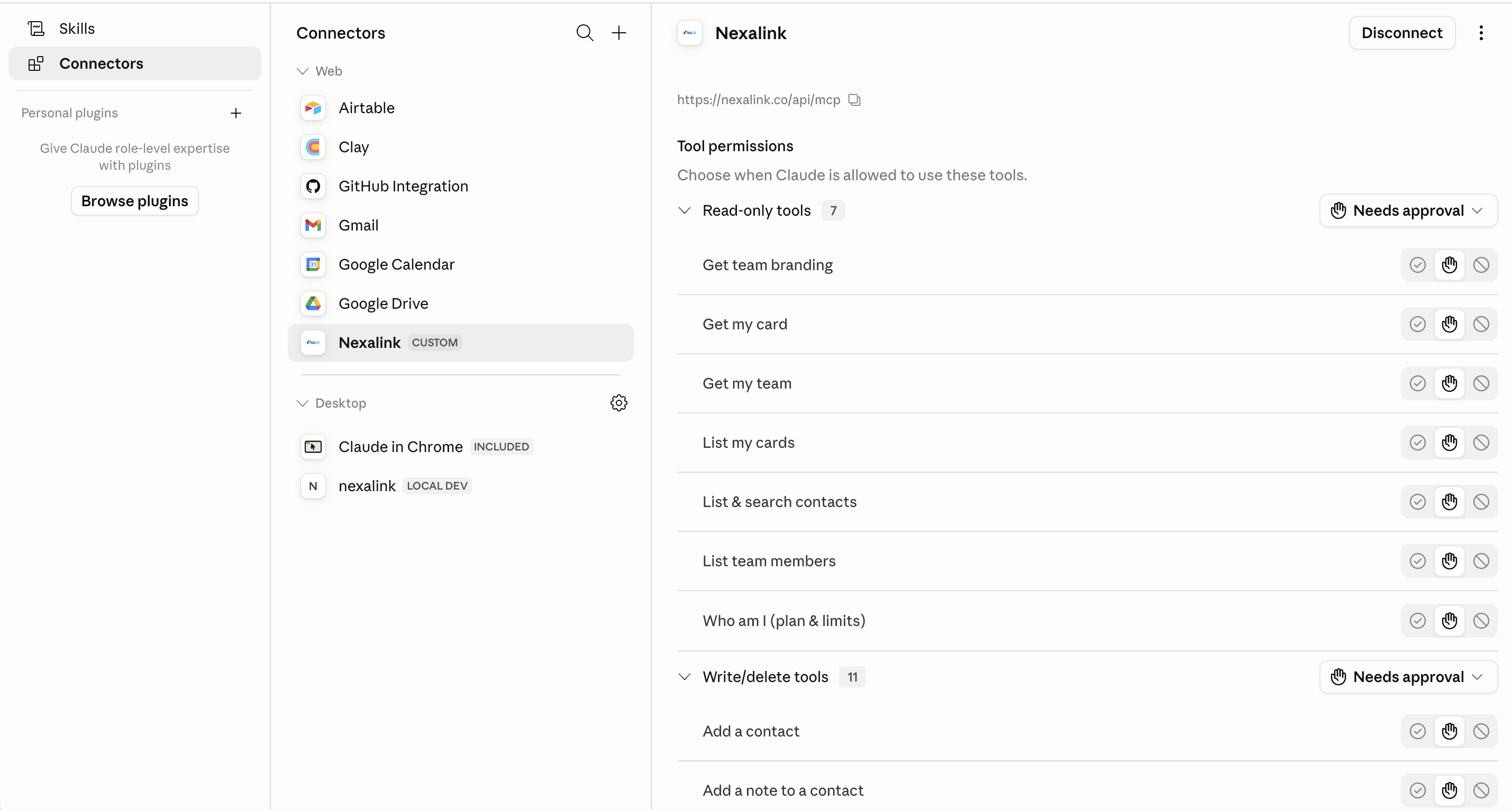Click the INCLUDED tag beside Claude in Chrome
Image resolution: width=1512 pixels, height=810 pixels.
point(501,447)
